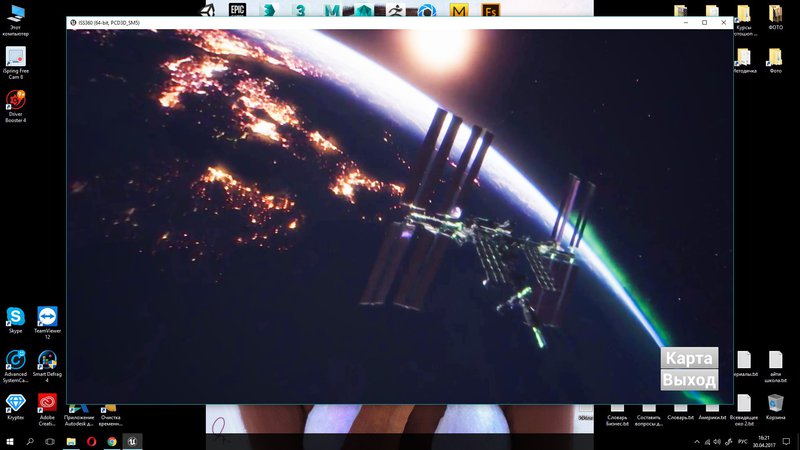Click the Карта button
The width and height of the screenshot is (800, 450).
pos(689,359)
